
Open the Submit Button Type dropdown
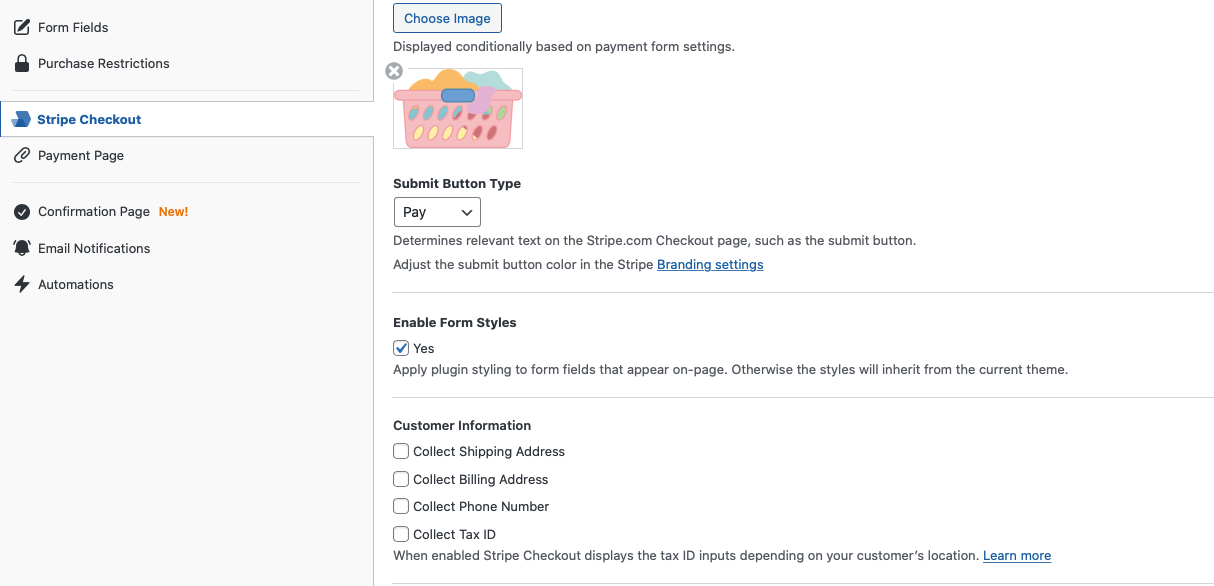click(437, 212)
